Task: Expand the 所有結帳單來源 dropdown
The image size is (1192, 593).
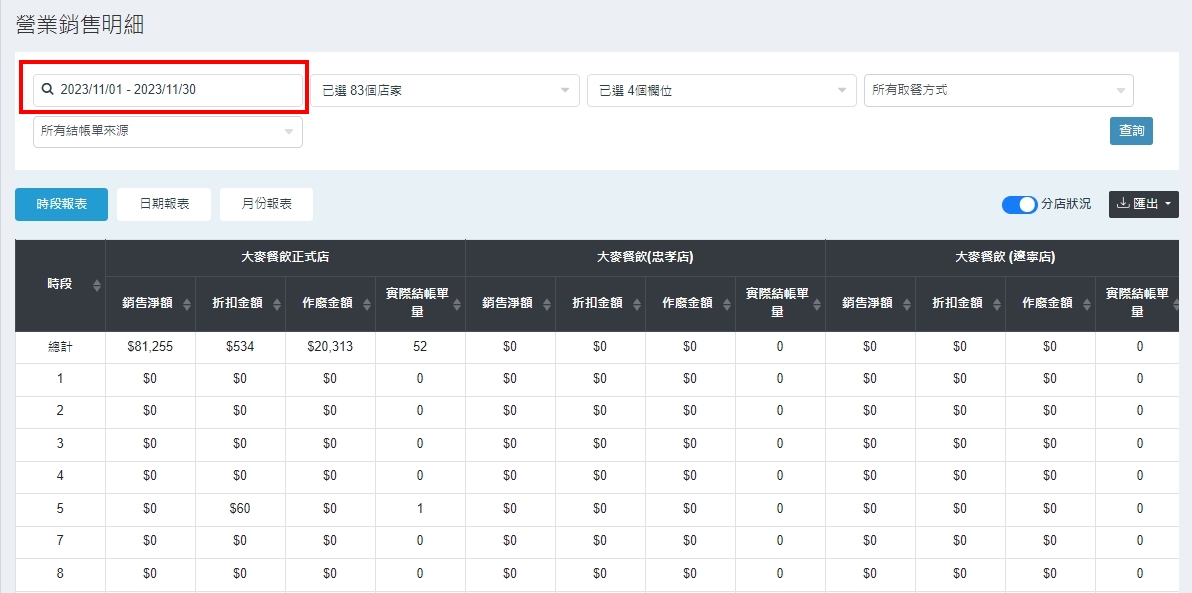Action: (167, 131)
